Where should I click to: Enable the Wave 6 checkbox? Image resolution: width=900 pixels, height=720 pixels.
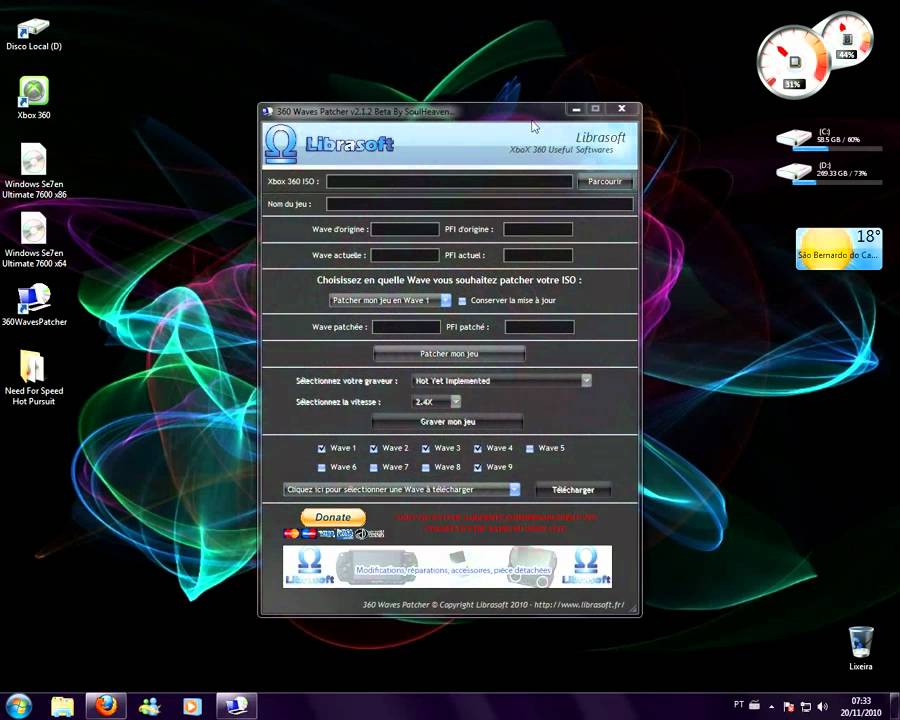tap(321, 467)
